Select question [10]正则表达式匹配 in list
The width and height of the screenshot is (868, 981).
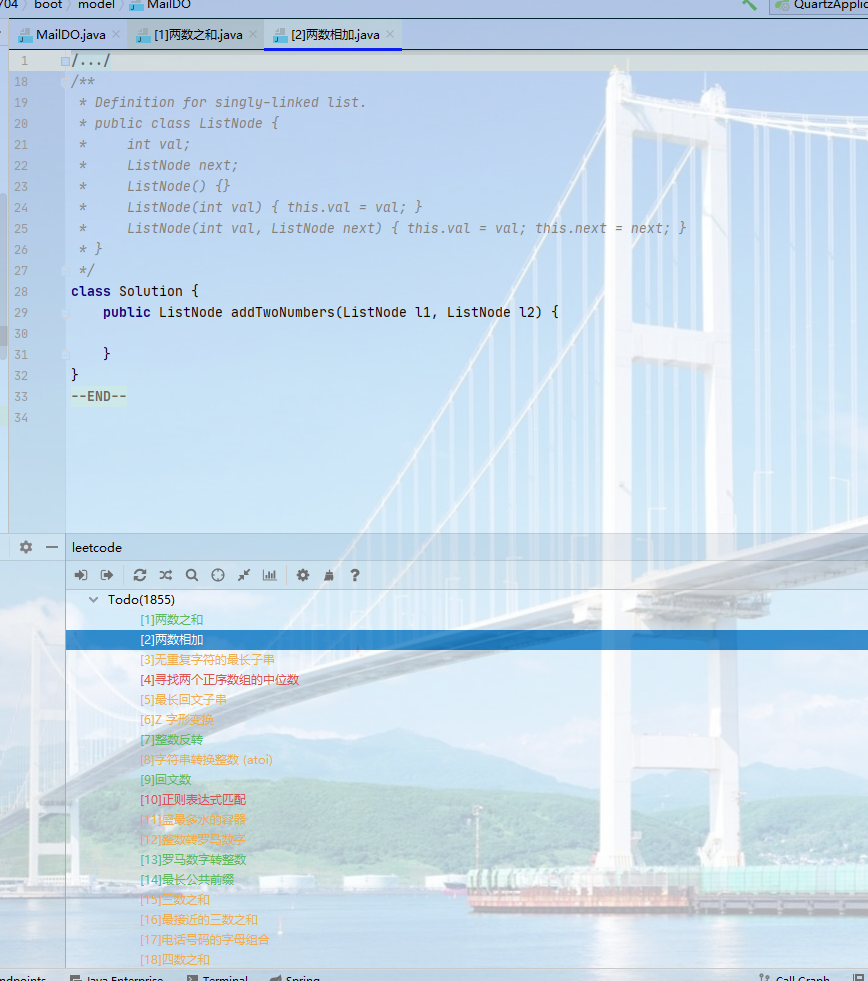click(x=193, y=800)
